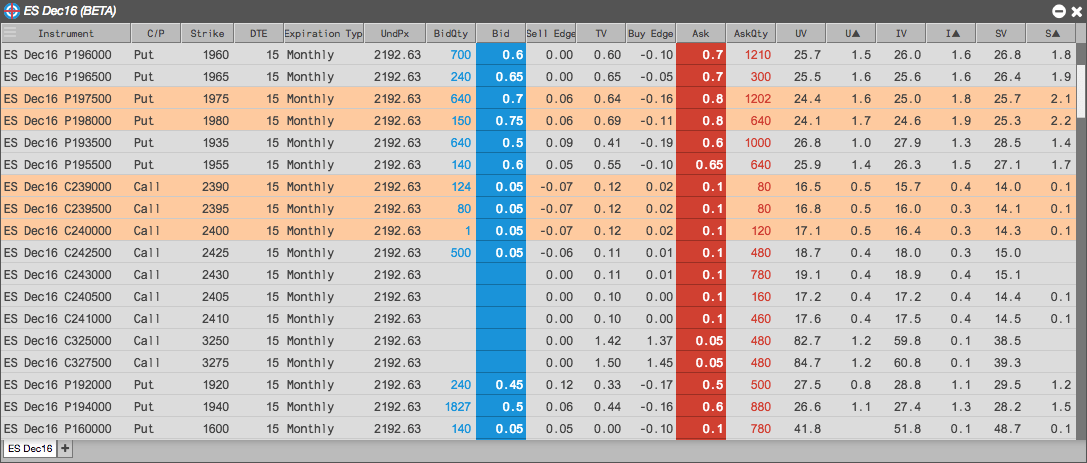This screenshot has height=463, width=1087.
Task: Click the SV column header
Action: pos(1001,33)
